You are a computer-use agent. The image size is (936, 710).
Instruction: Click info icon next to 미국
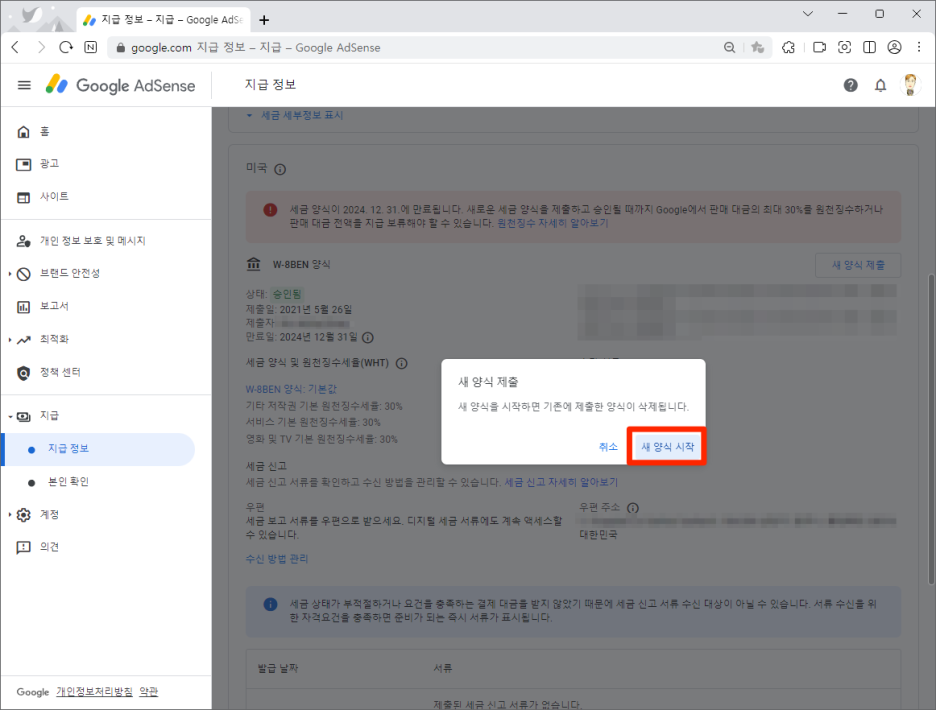(x=280, y=170)
